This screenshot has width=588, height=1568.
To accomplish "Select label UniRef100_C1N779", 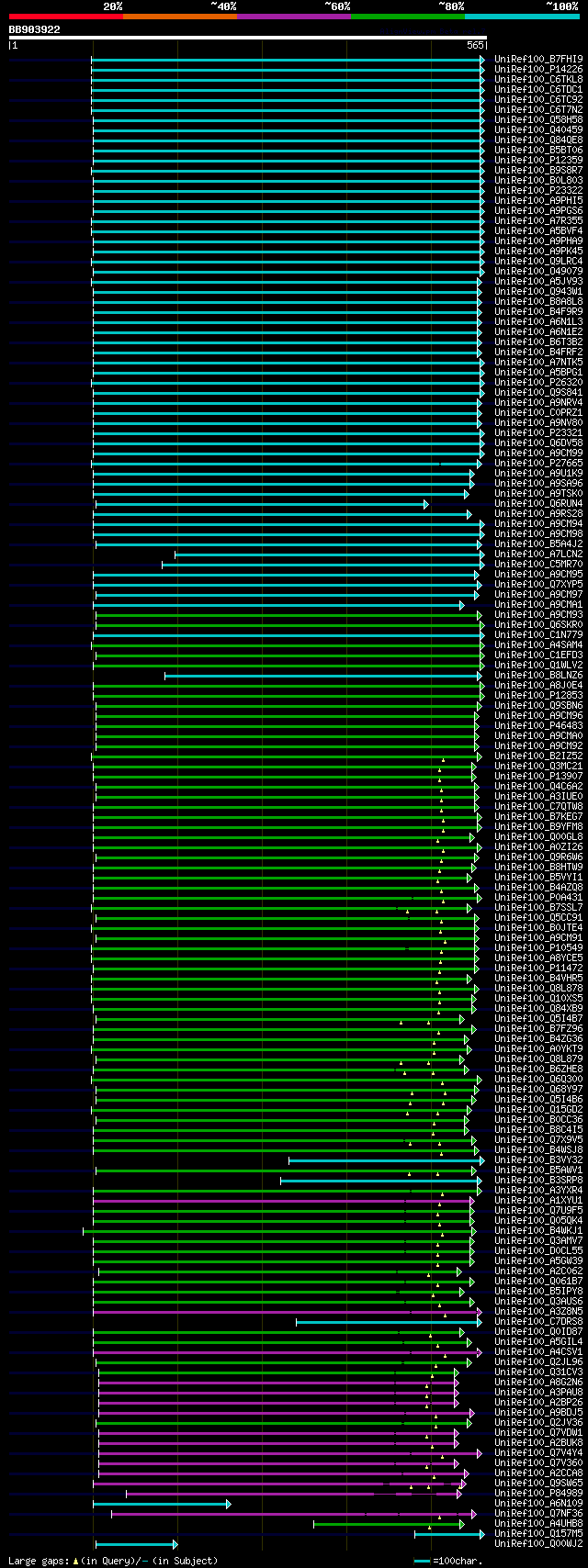I will click(538, 634).
